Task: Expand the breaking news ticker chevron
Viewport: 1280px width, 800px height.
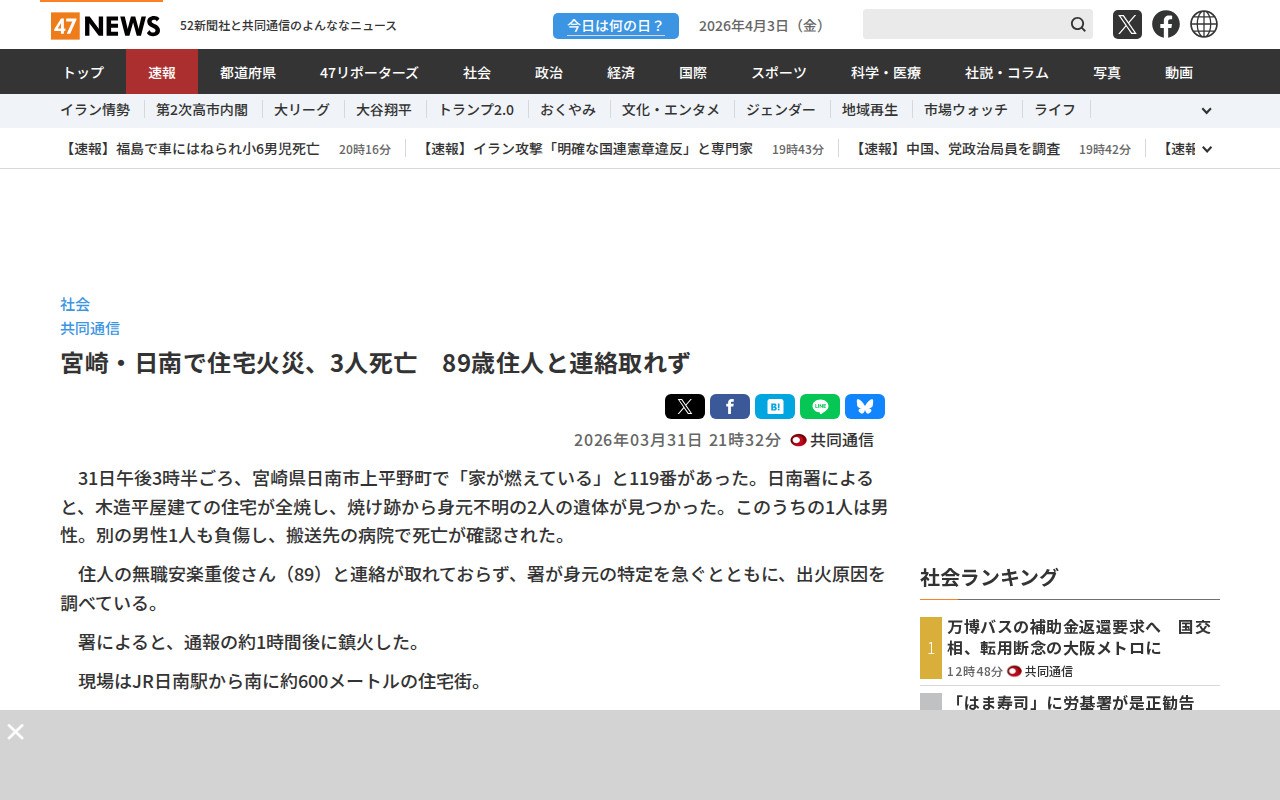Action: 1207,149
